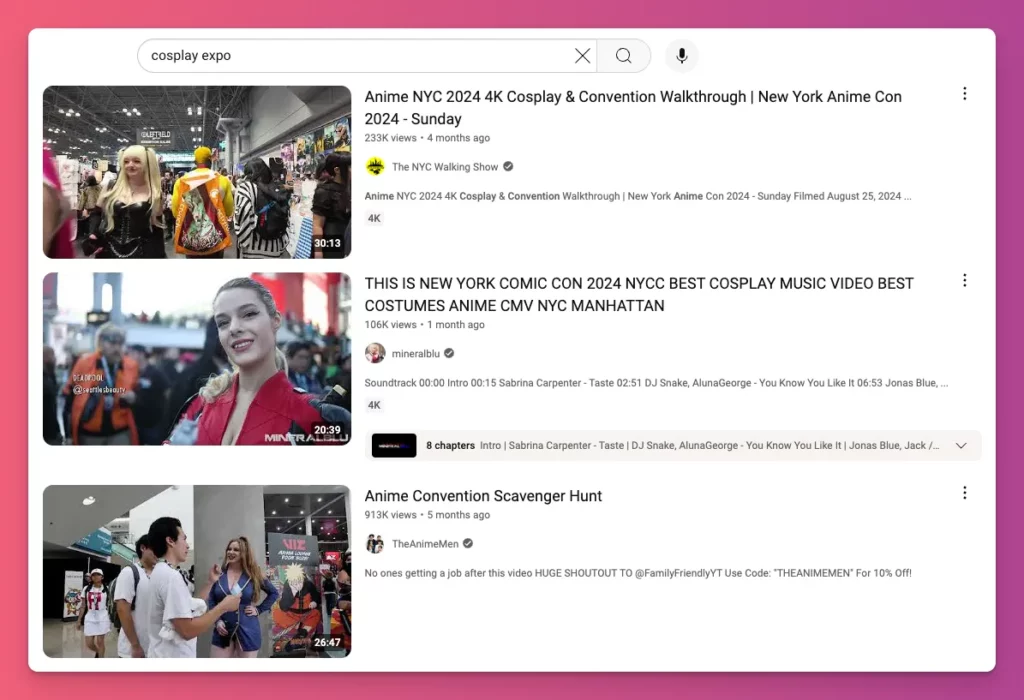Expand the 8 chapters list chevron
The height and width of the screenshot is (700, 1024).
(962, 445)
